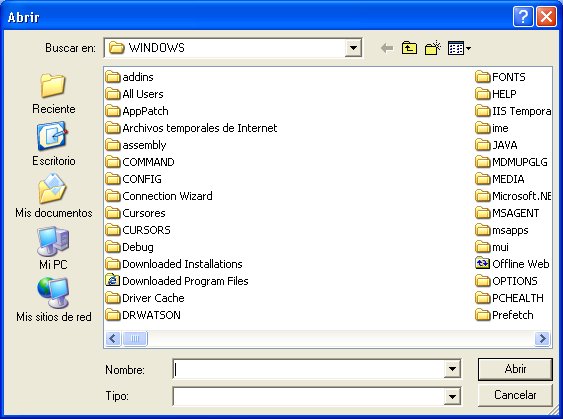Click inside the Nombre text field
The width and height of the screenshot is (563, 419).
click(x=308, y=369)
